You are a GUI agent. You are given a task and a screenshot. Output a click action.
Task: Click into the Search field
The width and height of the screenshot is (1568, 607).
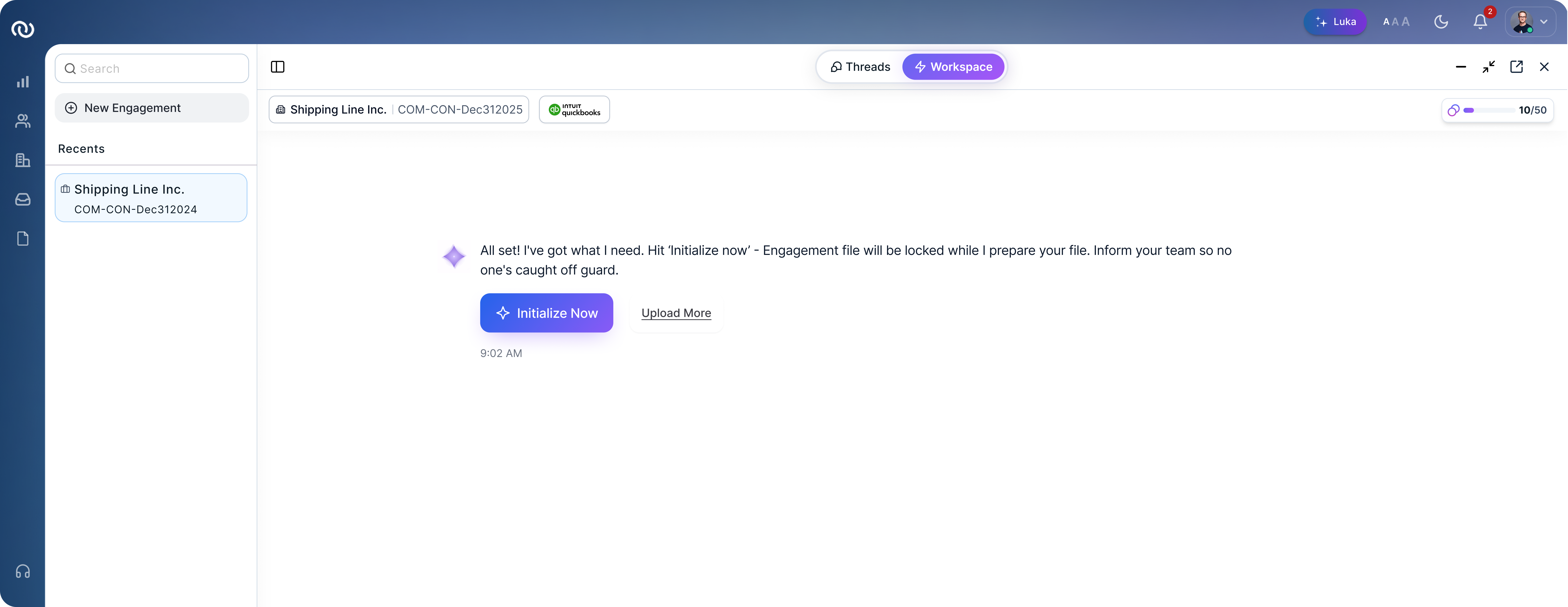coord(151,68)
